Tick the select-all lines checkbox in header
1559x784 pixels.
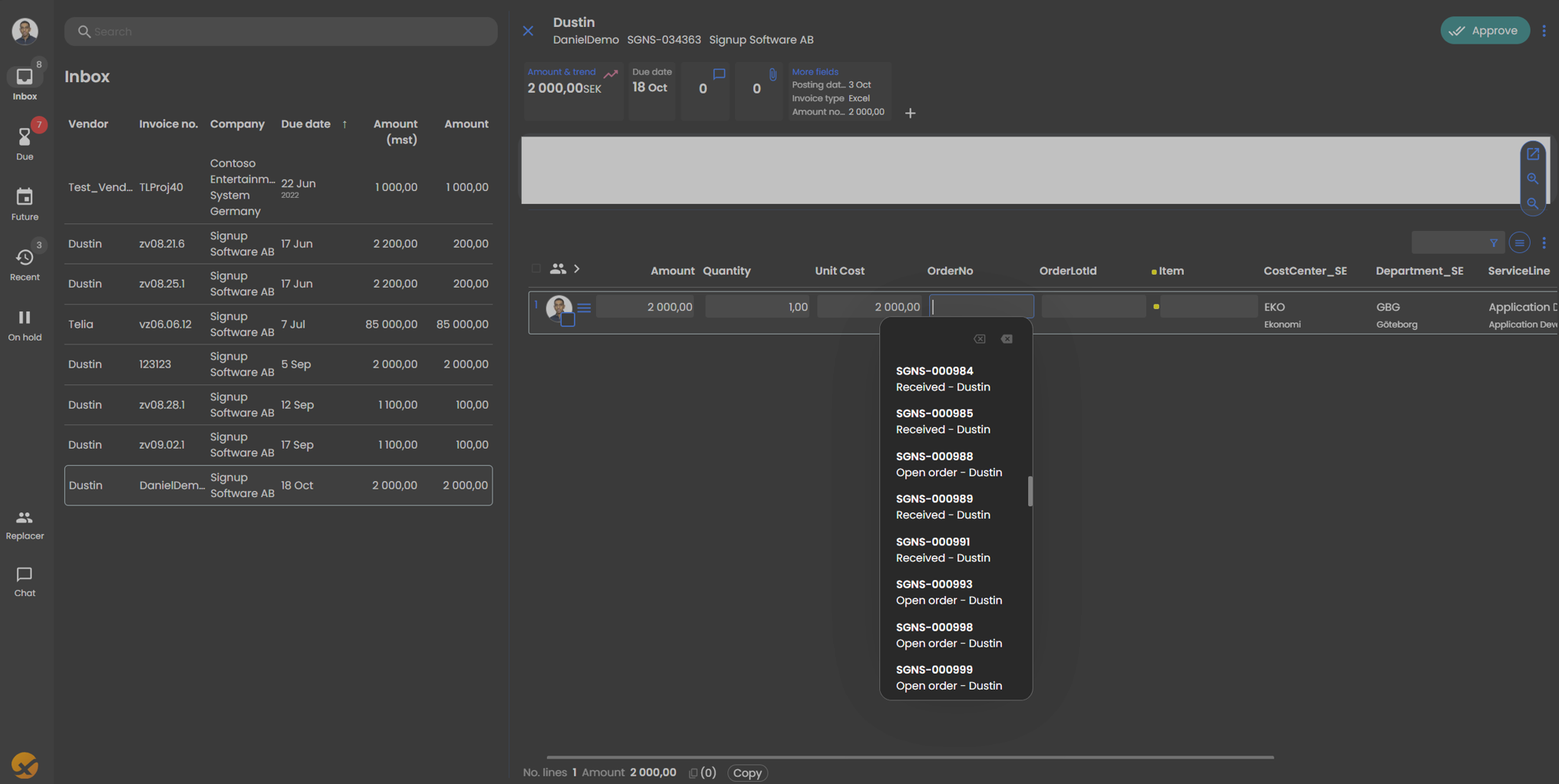pos(536,268)
